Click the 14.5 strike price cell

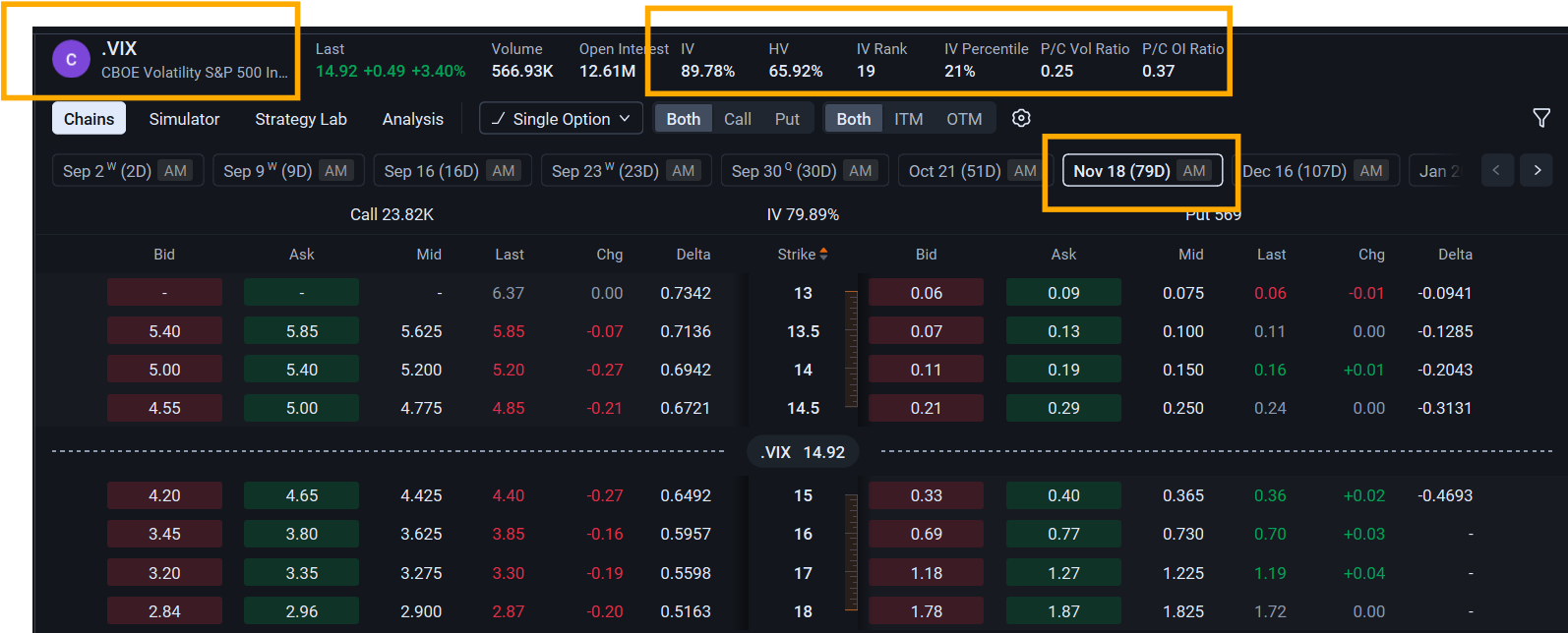[803, 408]
